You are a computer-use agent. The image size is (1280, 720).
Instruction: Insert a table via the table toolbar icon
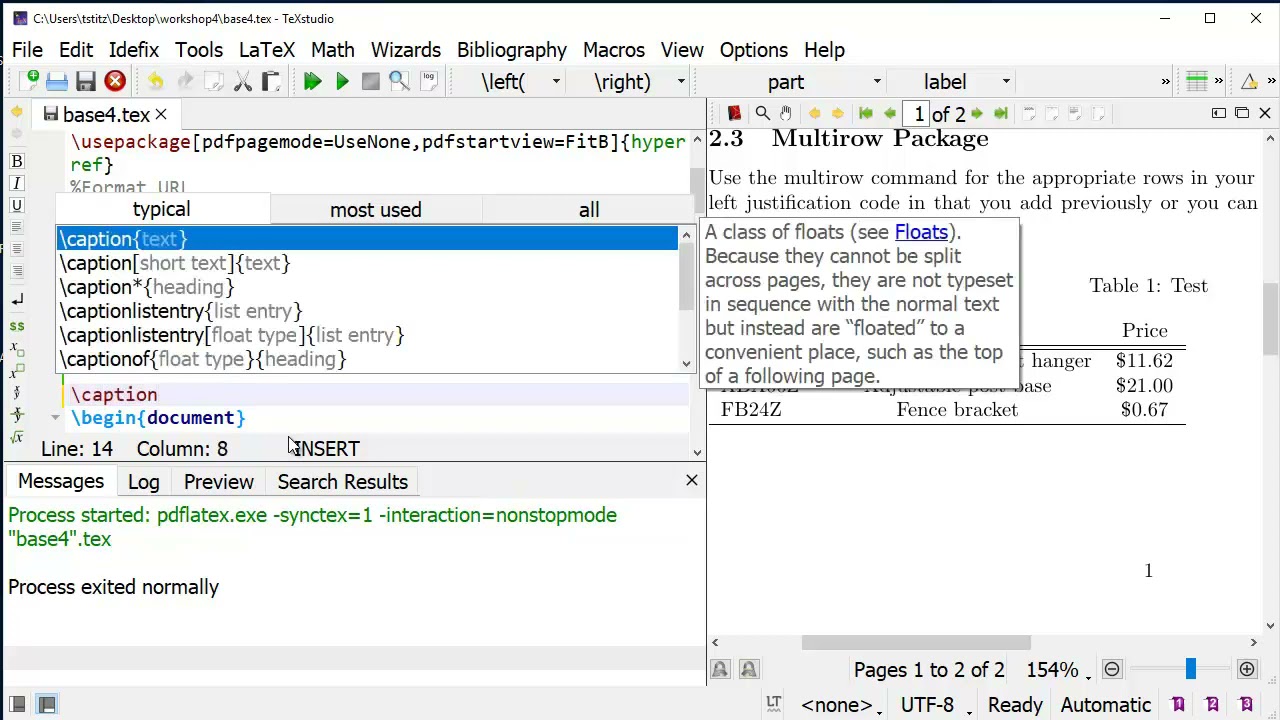tap(1197, 82)
